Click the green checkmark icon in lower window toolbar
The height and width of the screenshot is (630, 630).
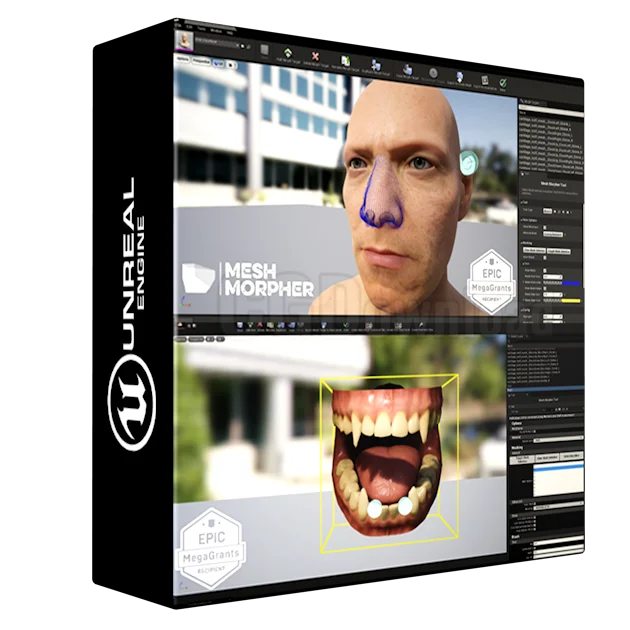click(x=346, y=325)
